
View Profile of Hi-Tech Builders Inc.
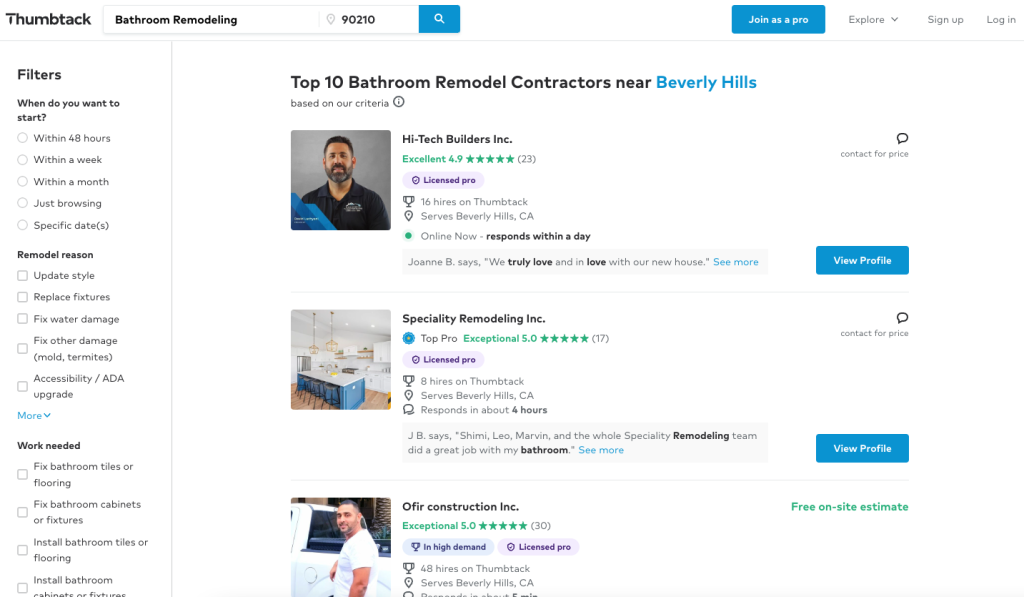862,260
